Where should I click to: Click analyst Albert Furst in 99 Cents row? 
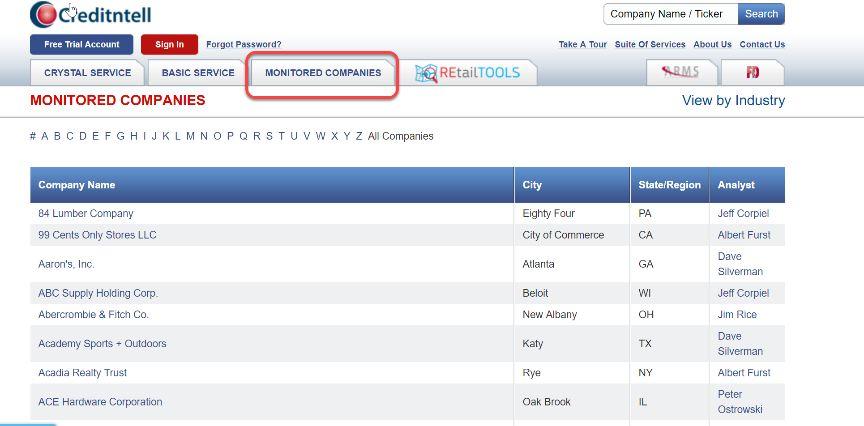[x=744, y=235]
